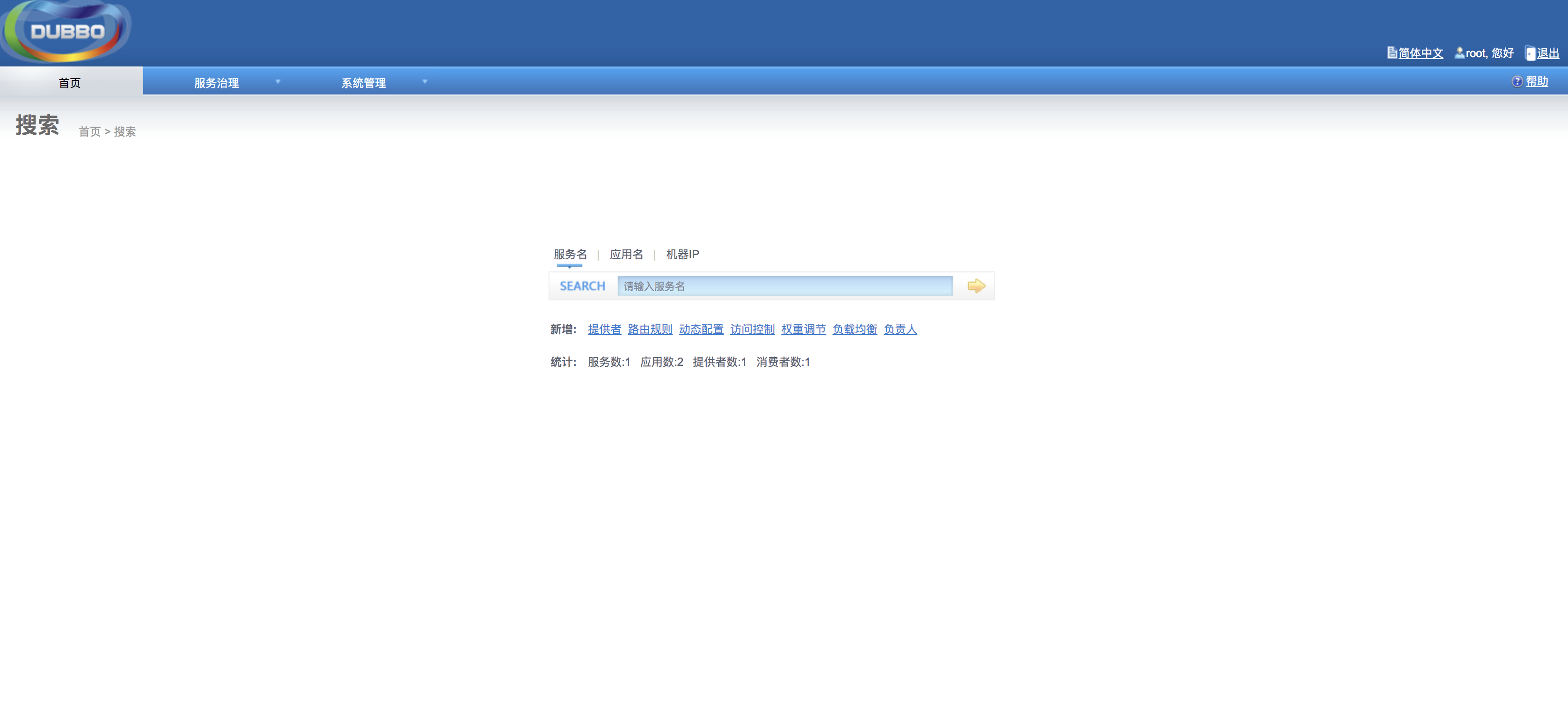
Task: Submit search with the yellow arrow icon
Action: (x=976, y=285)
